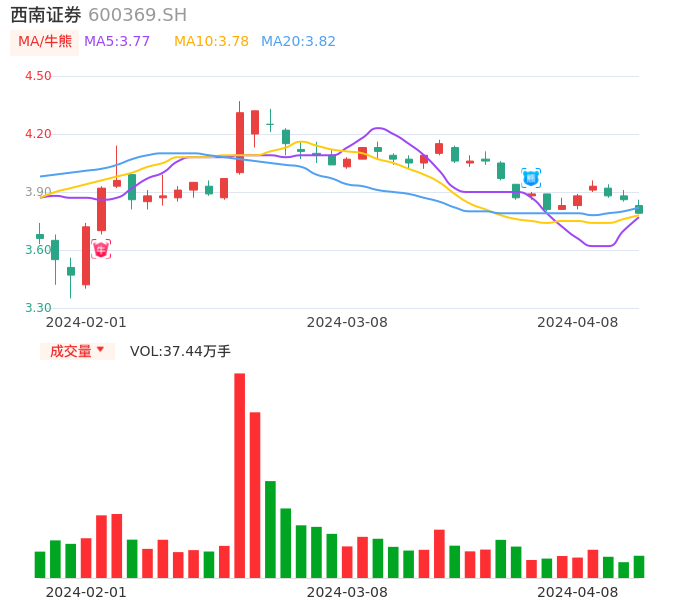
Task: Click the MA5:3.77 legend label
Action: pyautogui.click(x=117, y=41)
